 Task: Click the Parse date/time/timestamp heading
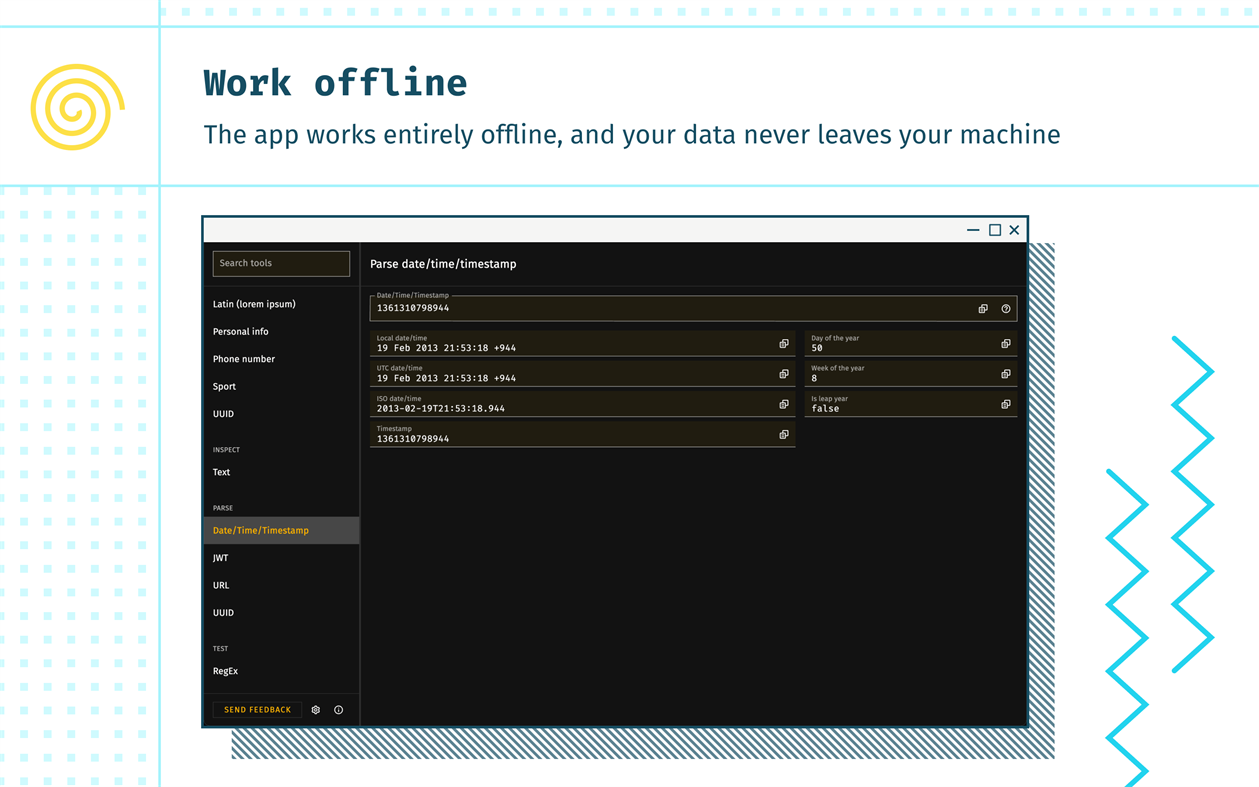click(x=443, y=264)
